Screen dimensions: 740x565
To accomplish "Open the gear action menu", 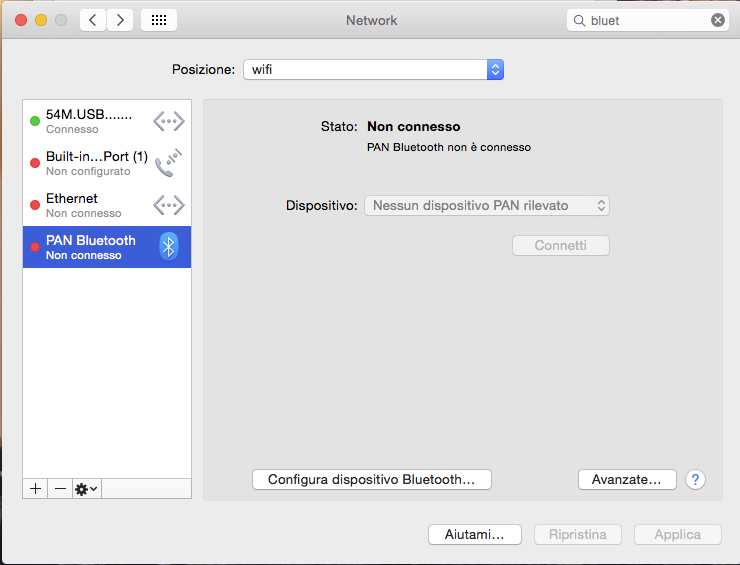I will [86, 489].
